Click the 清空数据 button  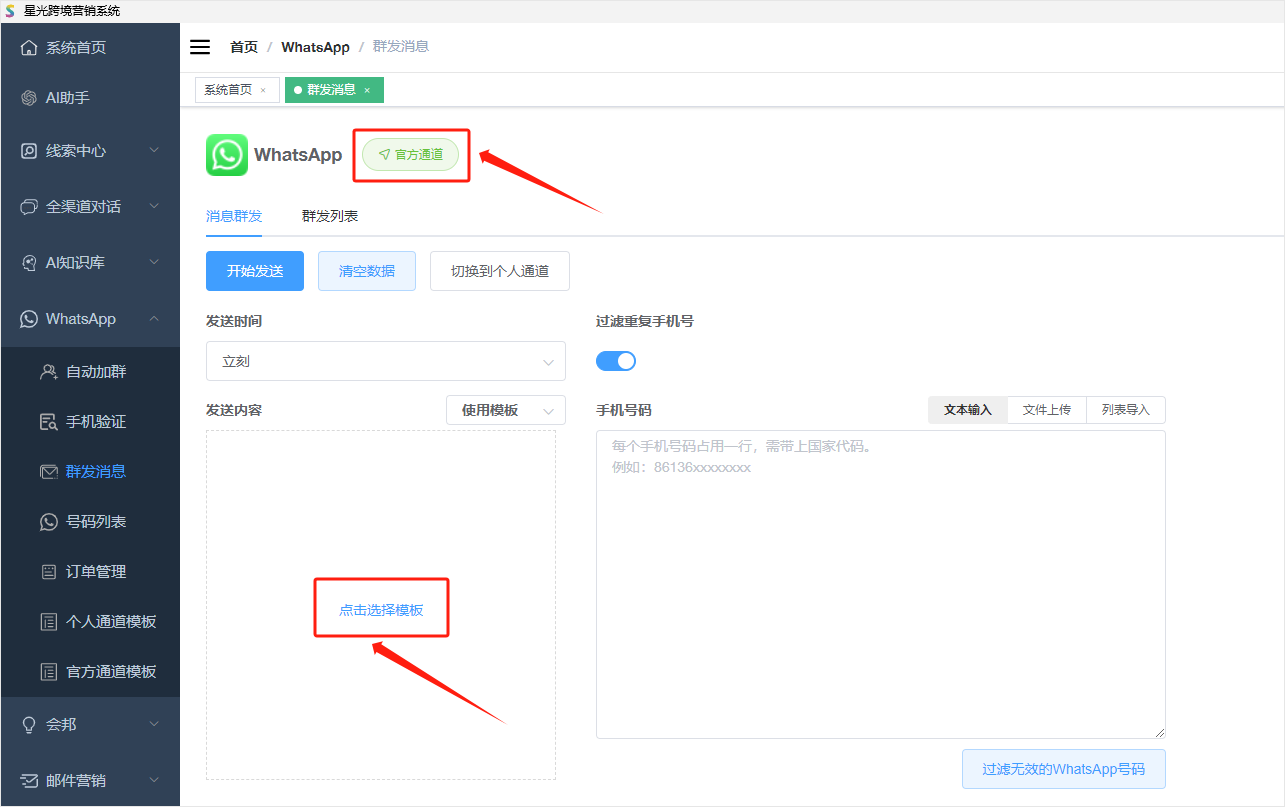point(367,271)
